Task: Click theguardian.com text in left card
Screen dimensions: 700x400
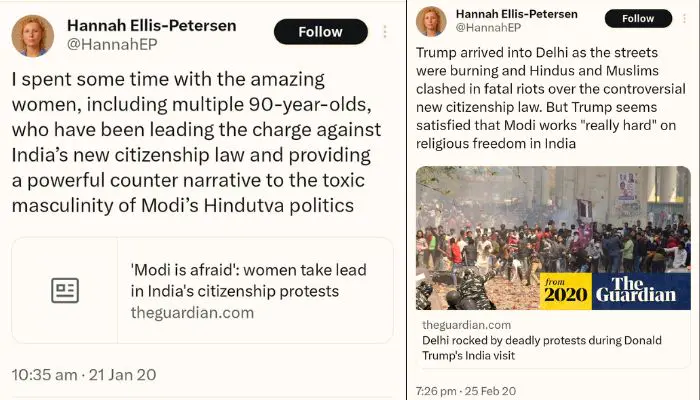Action: (192, 312)
